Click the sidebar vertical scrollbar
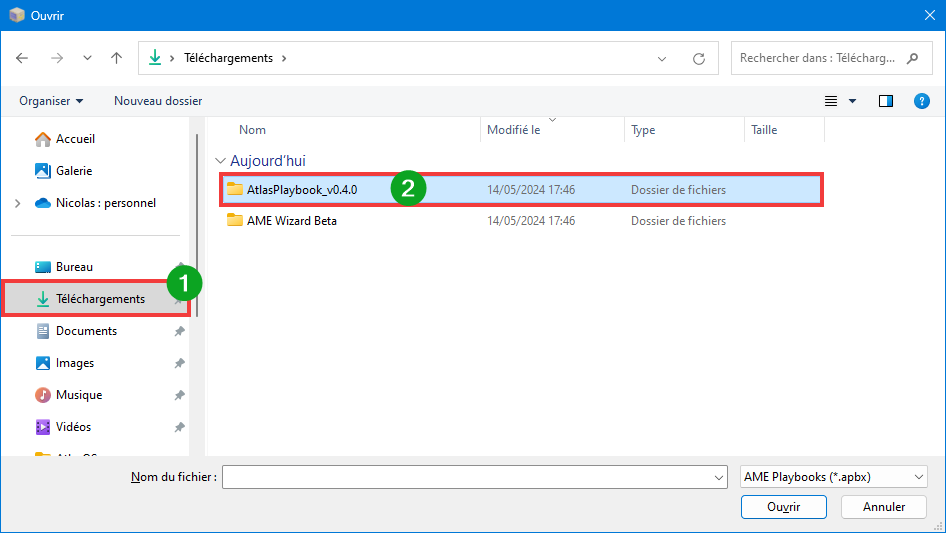Screen dimensions: 946x533 (197, 225)
